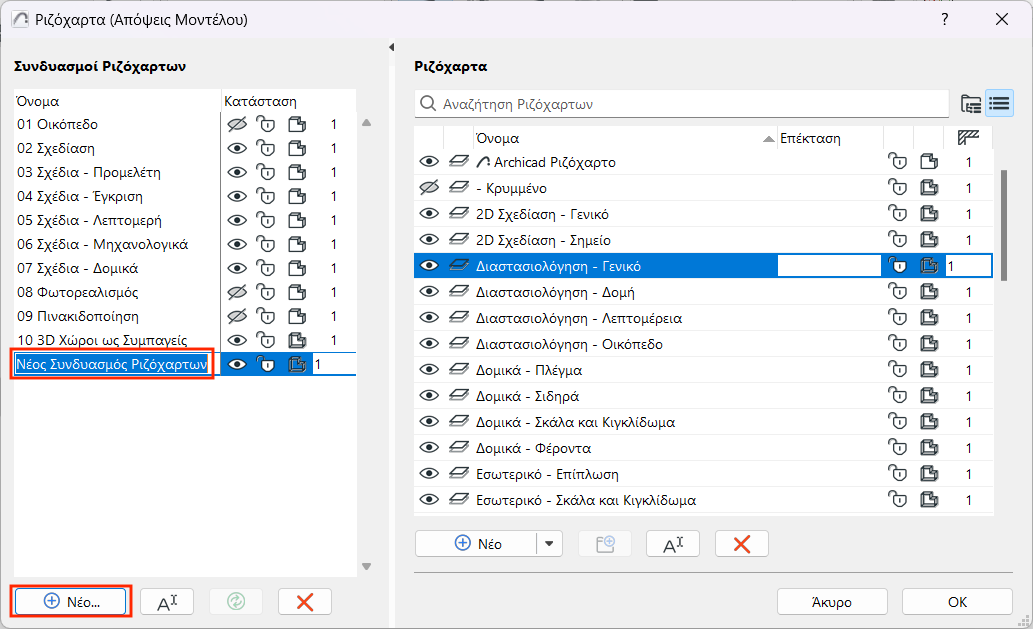Toggle visibility of 08 Φωτορεαλισμός combination
The width and height of the screenshot is (1033, 629).
pyautogui.click(x=237, y=292)
